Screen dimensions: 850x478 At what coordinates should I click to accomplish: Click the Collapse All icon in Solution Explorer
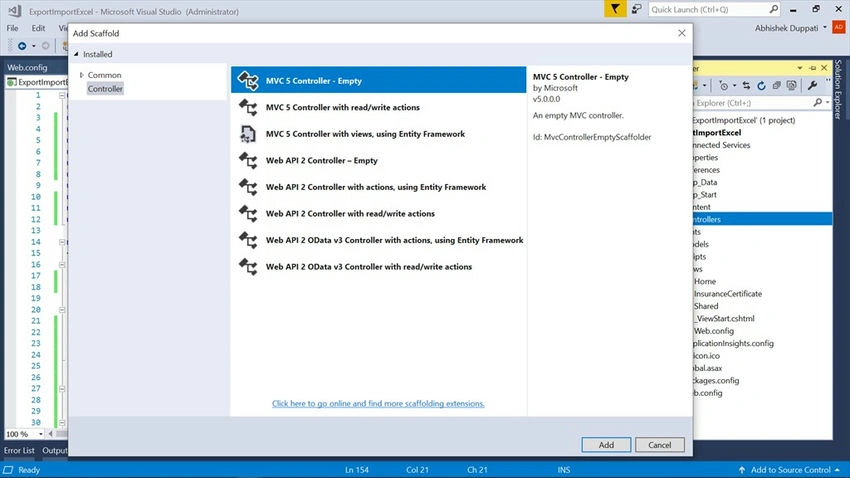[x=776, y=86]
